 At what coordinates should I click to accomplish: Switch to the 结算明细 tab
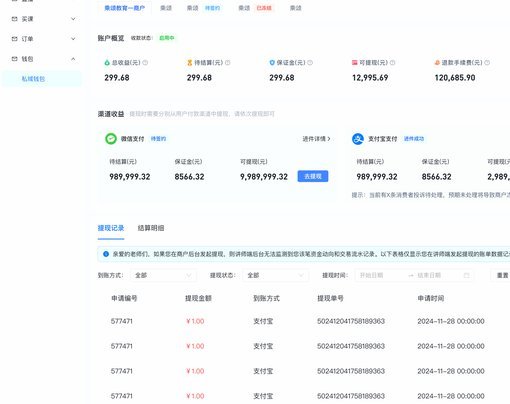pos(151,228)
